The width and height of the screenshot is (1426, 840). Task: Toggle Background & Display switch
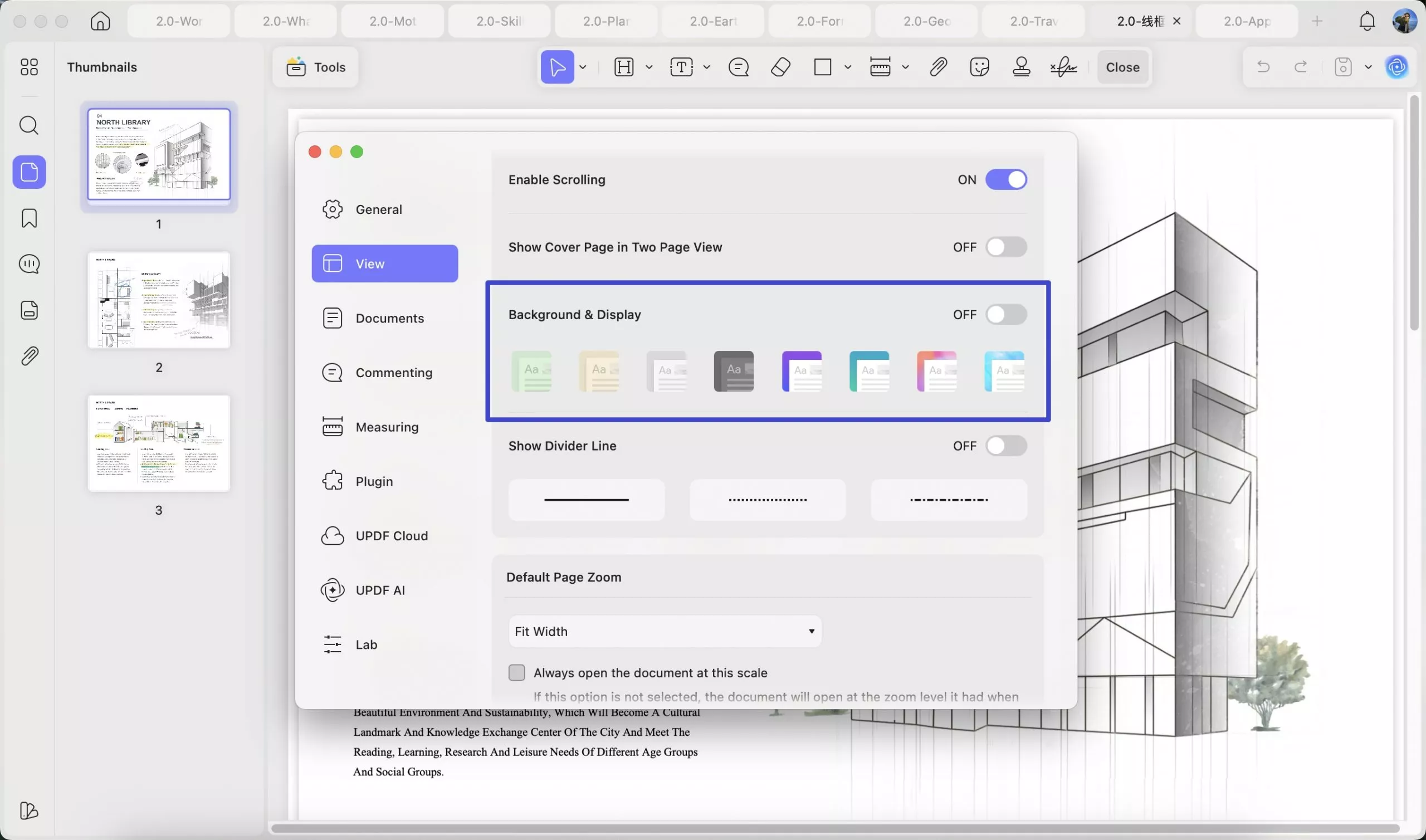point(1006,314)
